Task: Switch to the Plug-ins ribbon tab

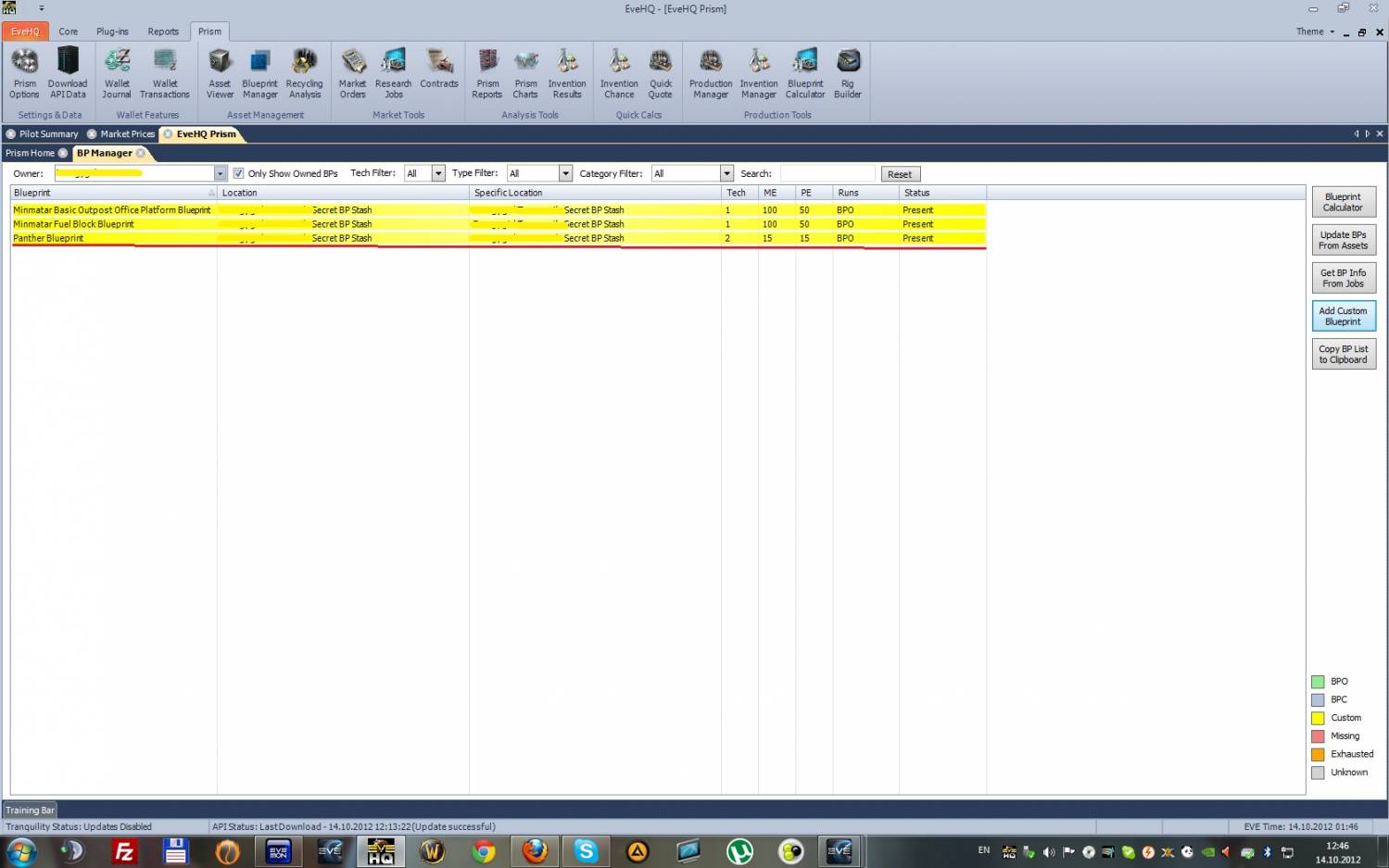Action: point(112,31)
